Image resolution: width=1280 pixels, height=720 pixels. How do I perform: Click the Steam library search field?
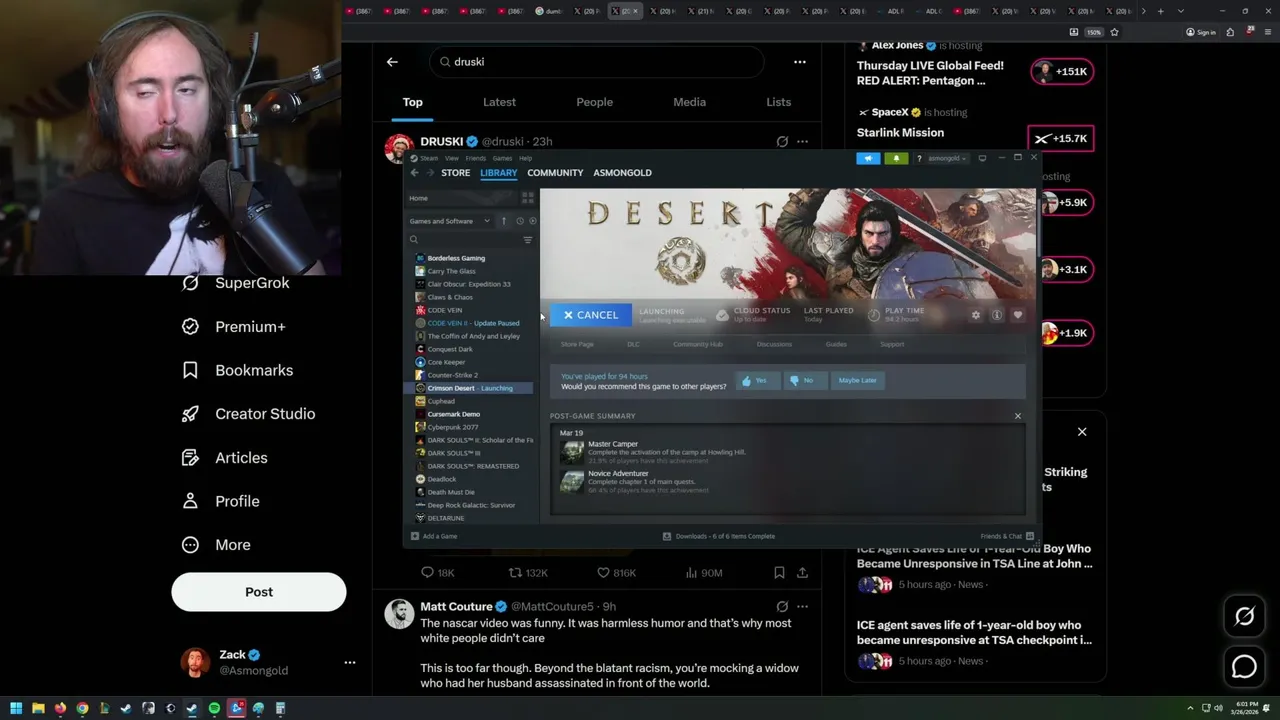point(465,240)
